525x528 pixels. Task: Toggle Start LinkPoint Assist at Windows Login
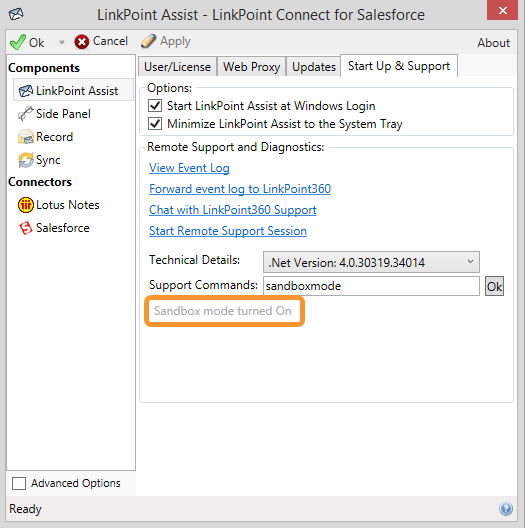tap(155, 106)
